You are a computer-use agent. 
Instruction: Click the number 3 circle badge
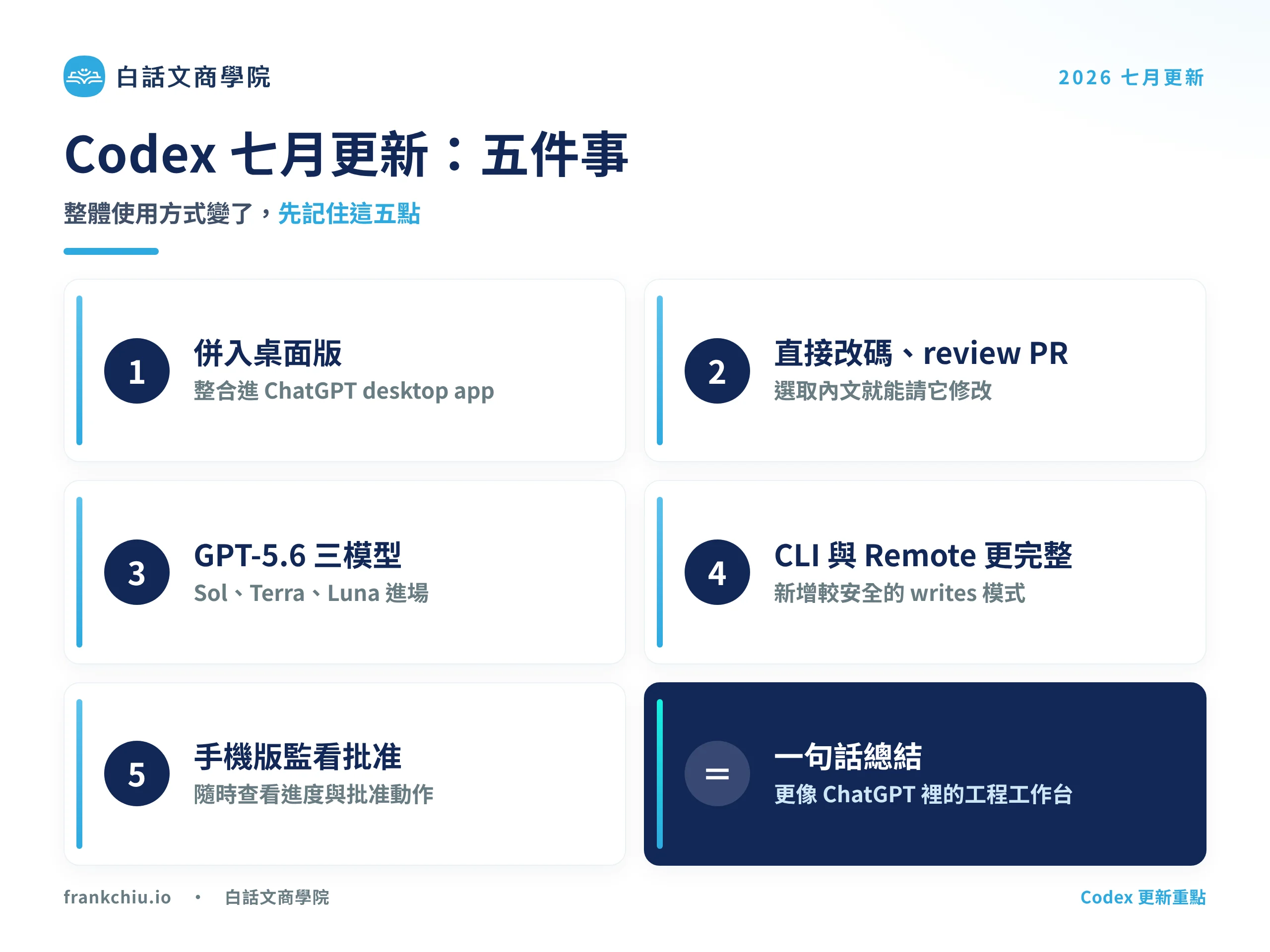click(136, 572)
